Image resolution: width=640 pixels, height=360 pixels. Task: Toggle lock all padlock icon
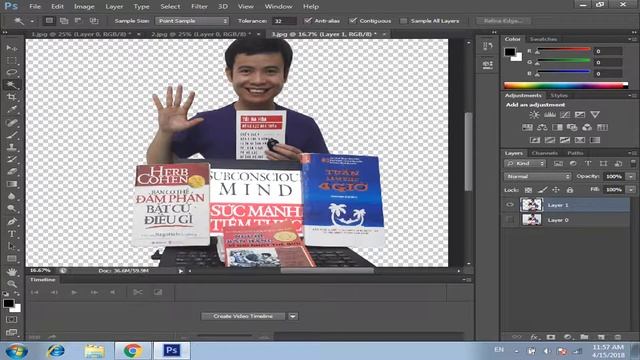coord(570,190)
